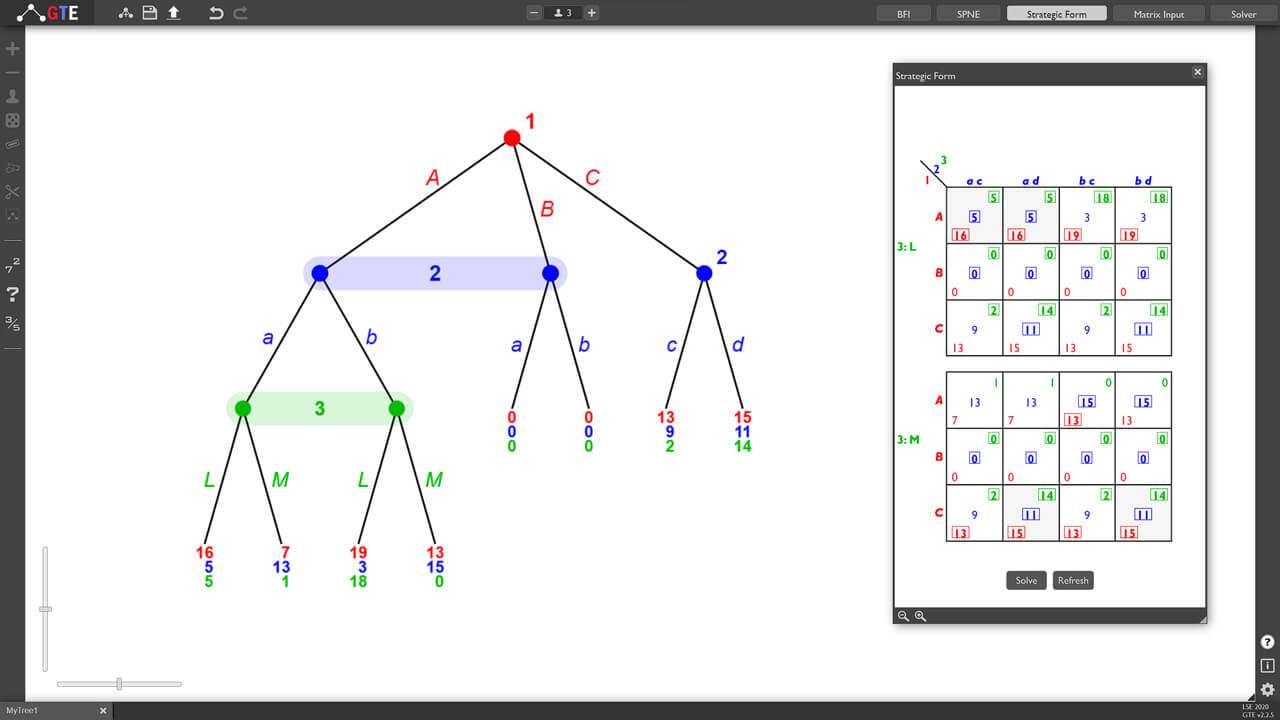Select the information set link tool
Viewport: 1280px width, 720px height.
coord(13,144)
